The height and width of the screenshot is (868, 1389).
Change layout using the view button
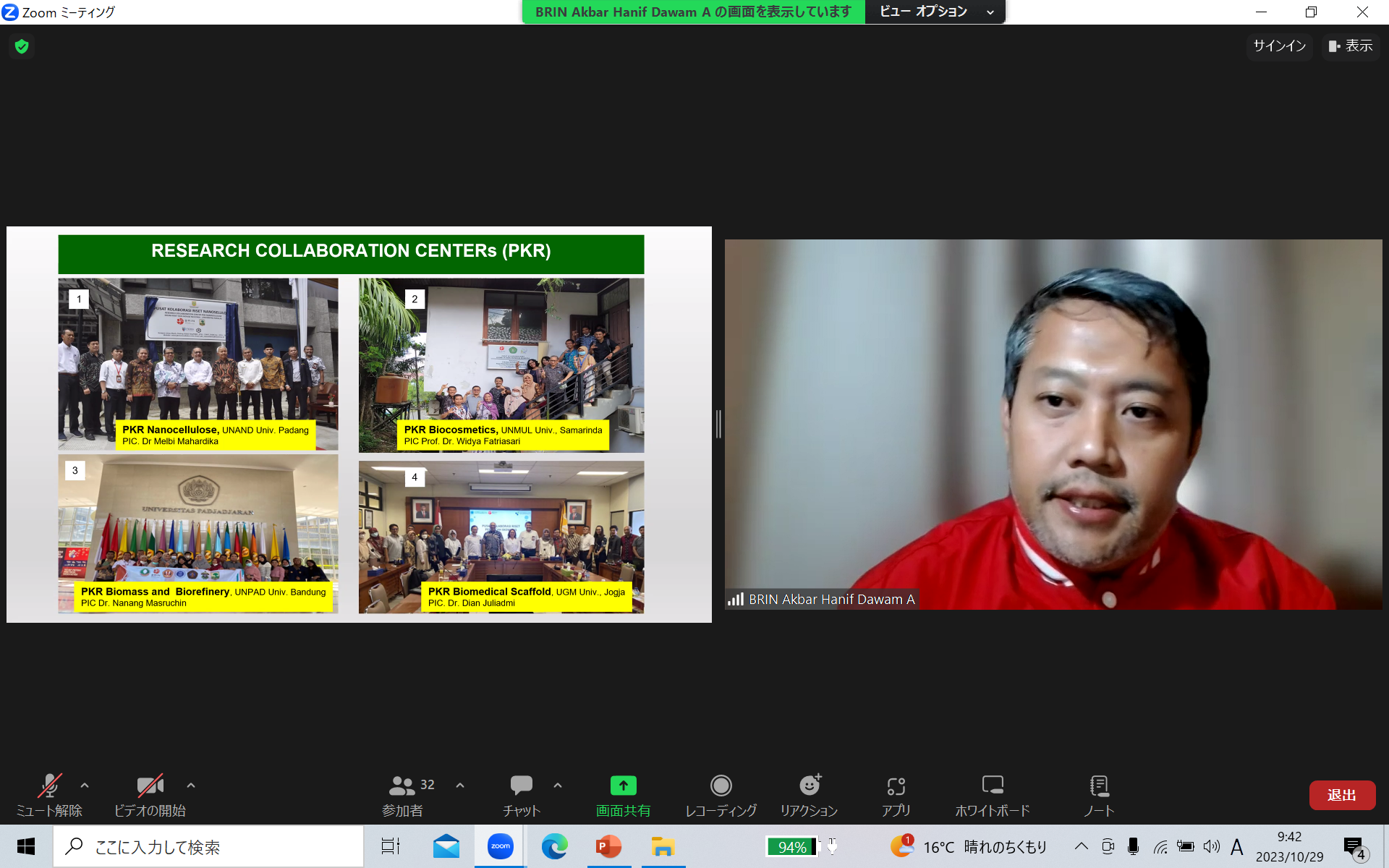point(1351,46)
